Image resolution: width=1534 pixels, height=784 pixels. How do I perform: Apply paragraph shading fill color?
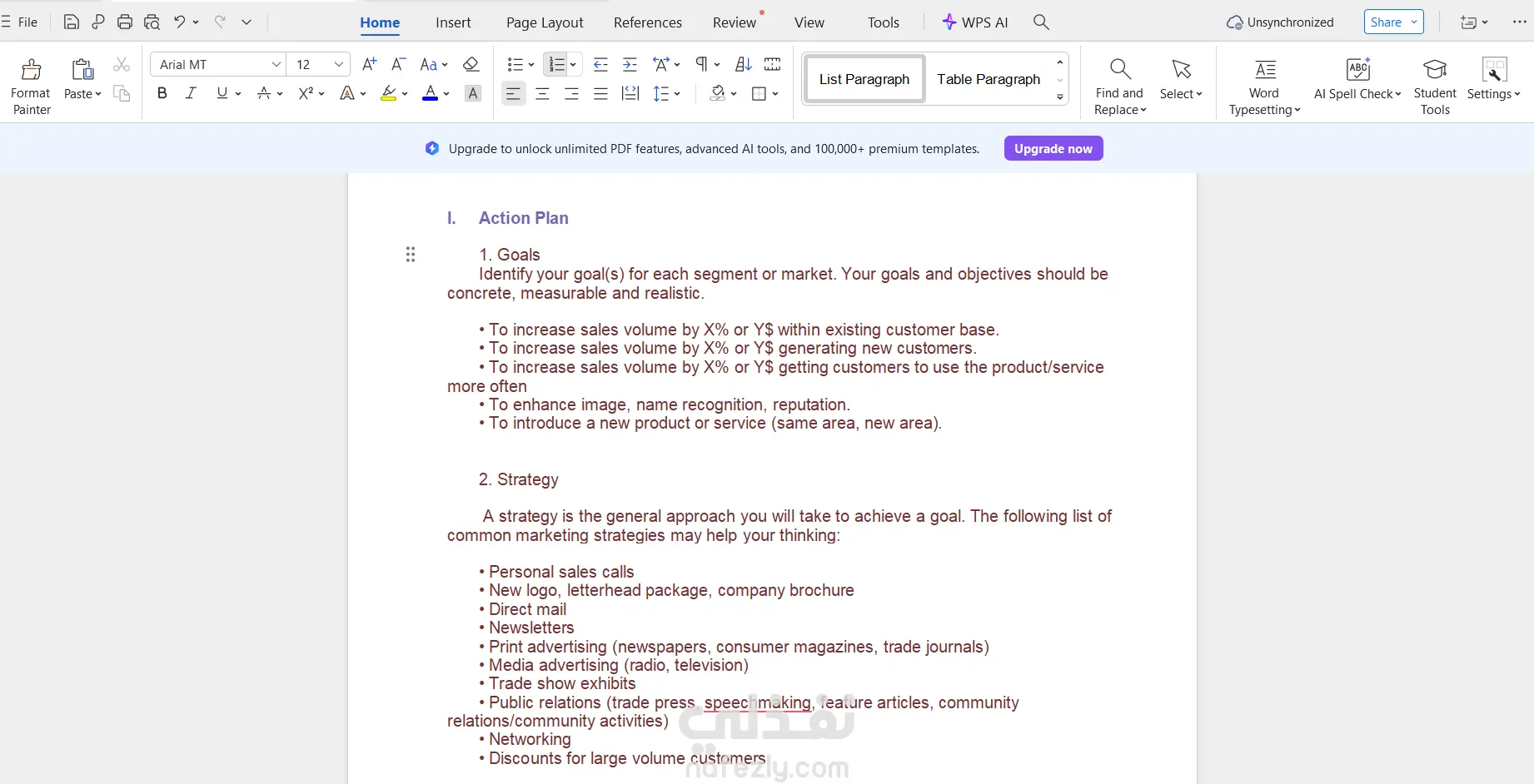pos(717,93)
